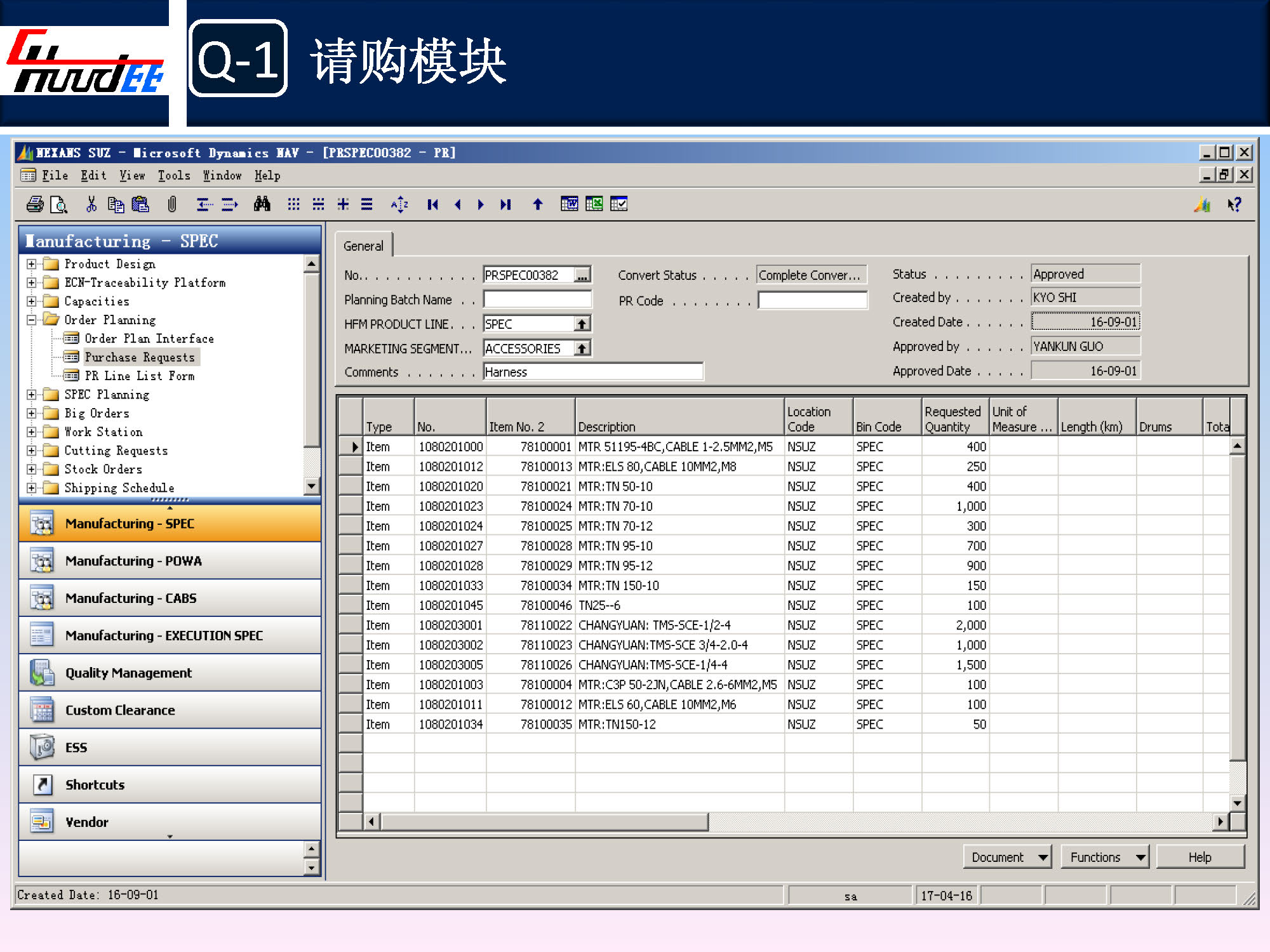The width and height of the screenshot is (1270, 952).
Task: Click the Send to Excel icon
Action: (x=594, y=204)
